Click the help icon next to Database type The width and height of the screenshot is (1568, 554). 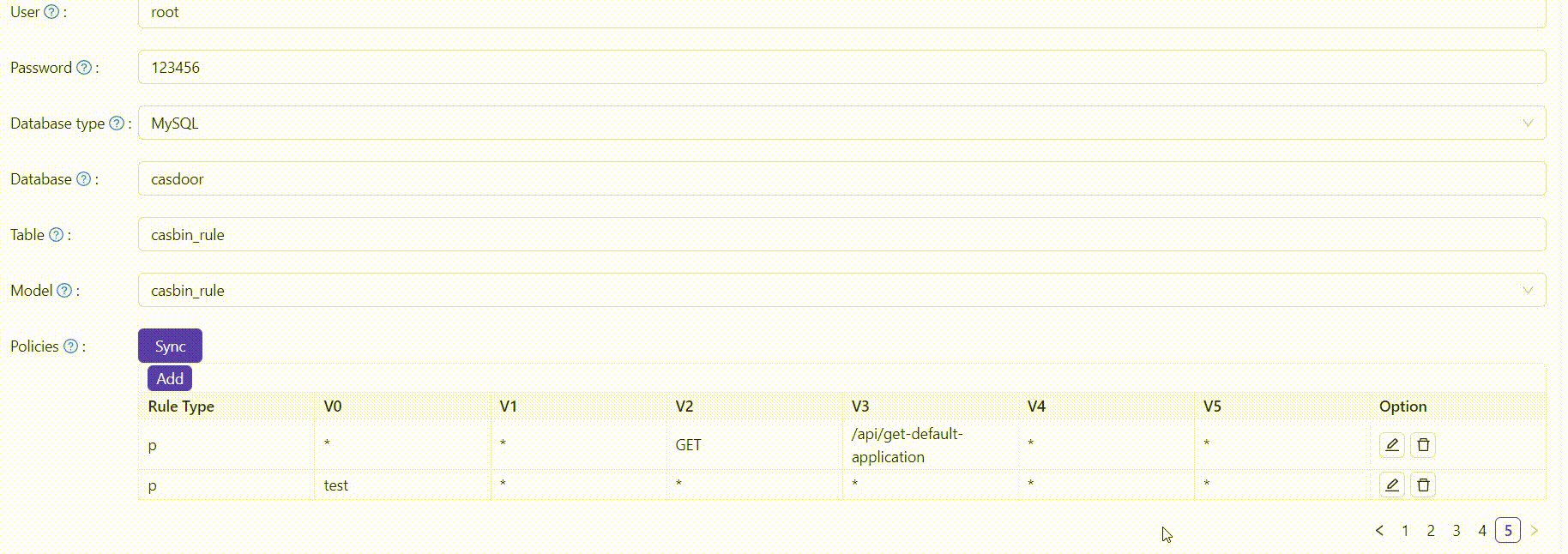click(117, 123)
